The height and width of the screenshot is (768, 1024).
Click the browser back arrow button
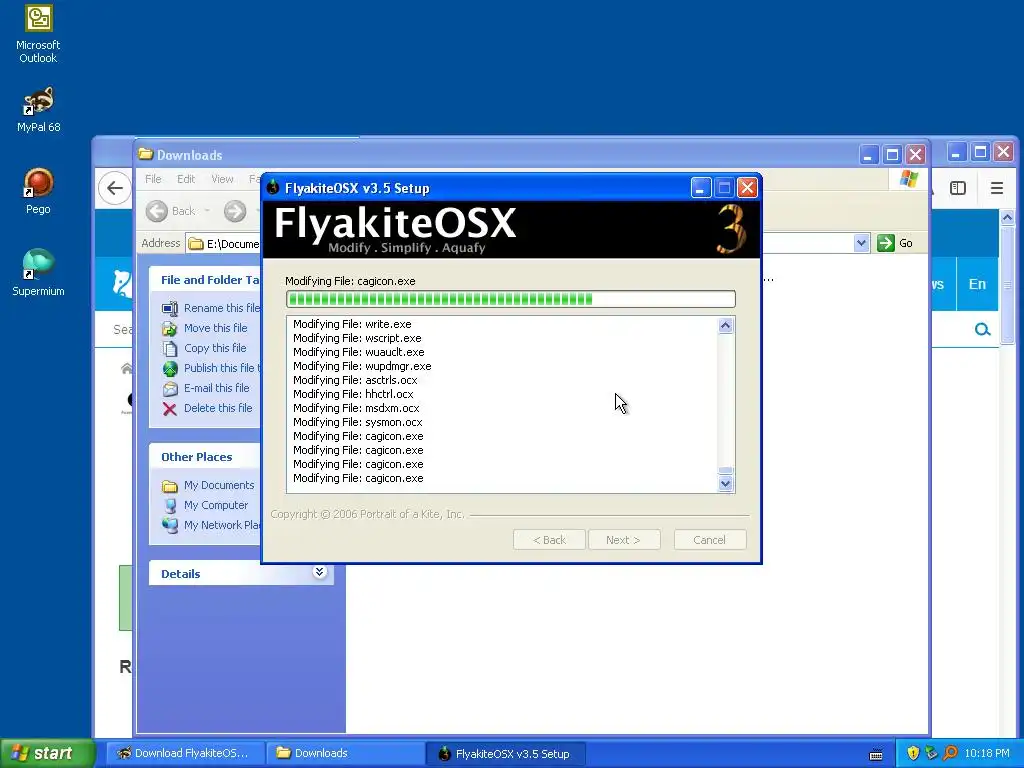coord(115,188)
